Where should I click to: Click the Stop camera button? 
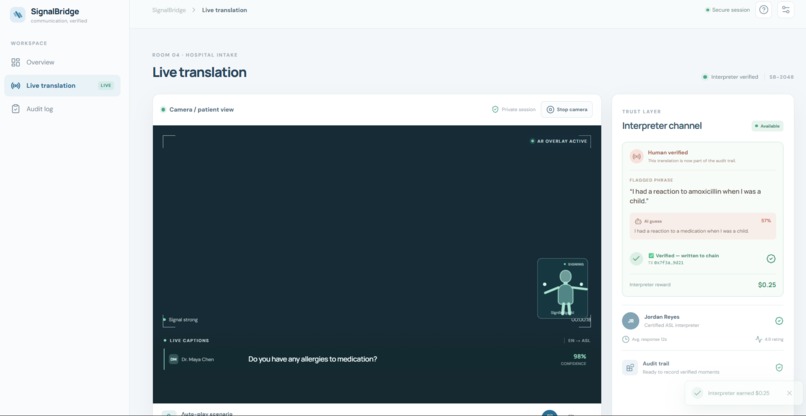click(566, 110)
